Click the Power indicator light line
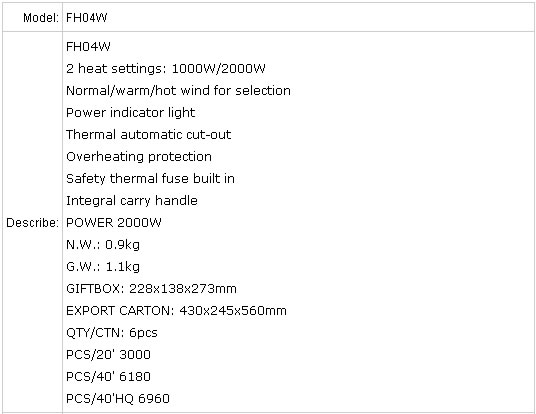The image size is (536, 414). (x=130, y=113)
